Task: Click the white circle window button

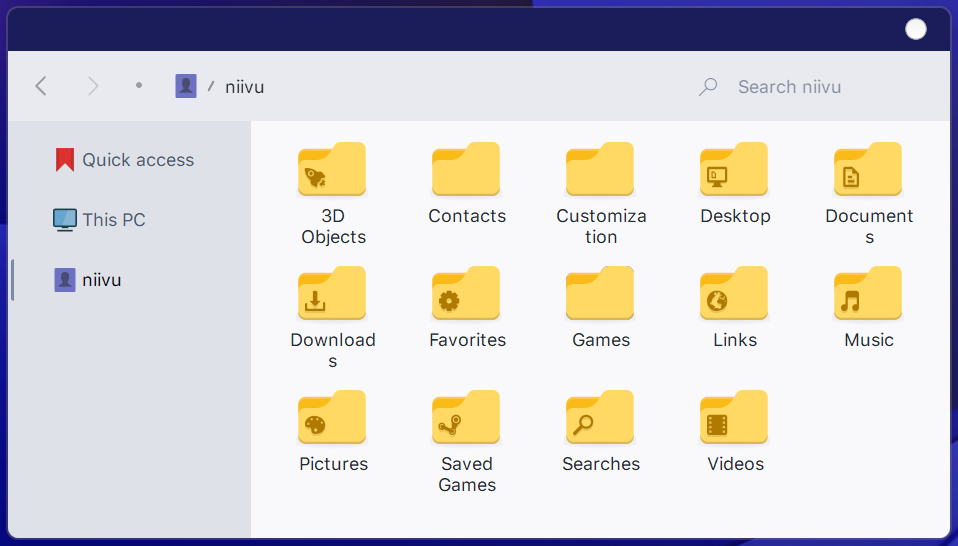Action: pos(915,29)
